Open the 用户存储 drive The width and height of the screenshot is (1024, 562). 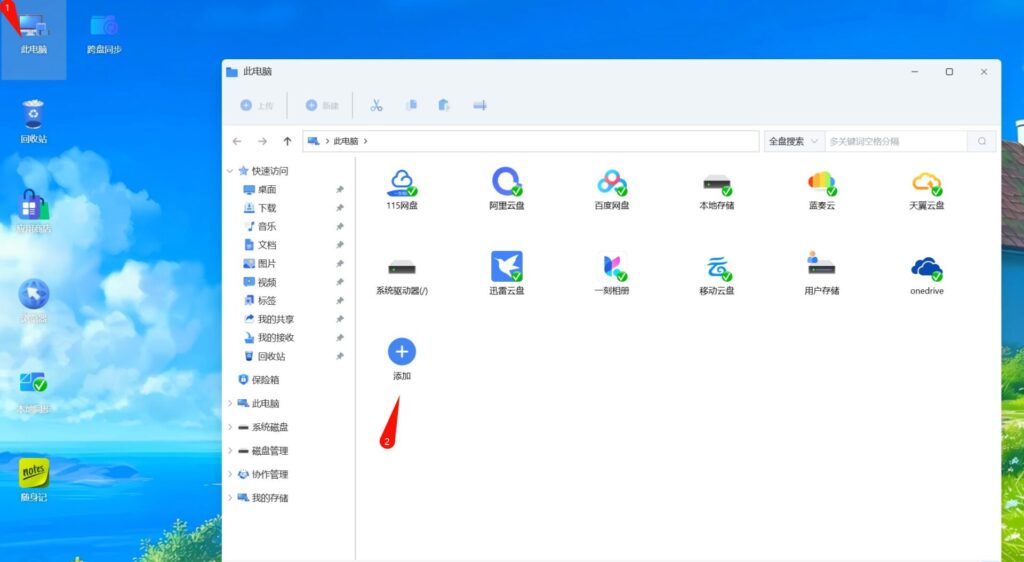tap(822, 273)
